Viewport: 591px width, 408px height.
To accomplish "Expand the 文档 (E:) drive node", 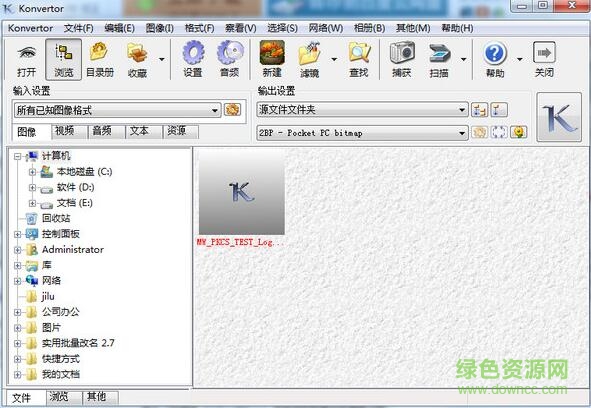I will [32, 203].
